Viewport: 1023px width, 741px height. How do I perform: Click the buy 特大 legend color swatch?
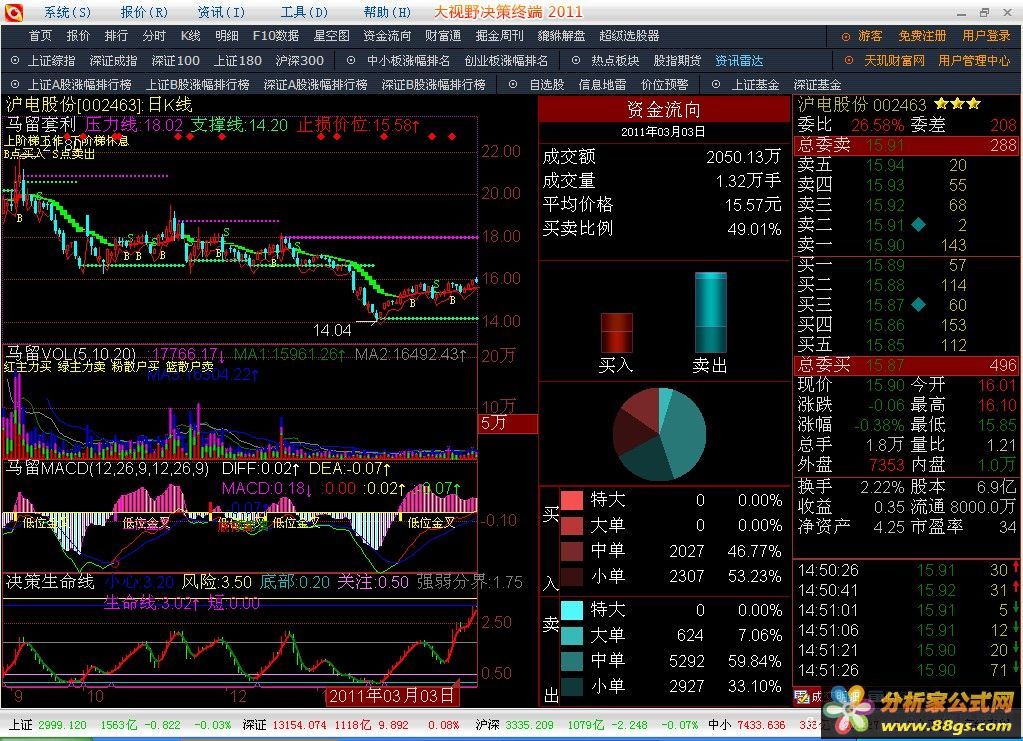click(x=572, y=500)
